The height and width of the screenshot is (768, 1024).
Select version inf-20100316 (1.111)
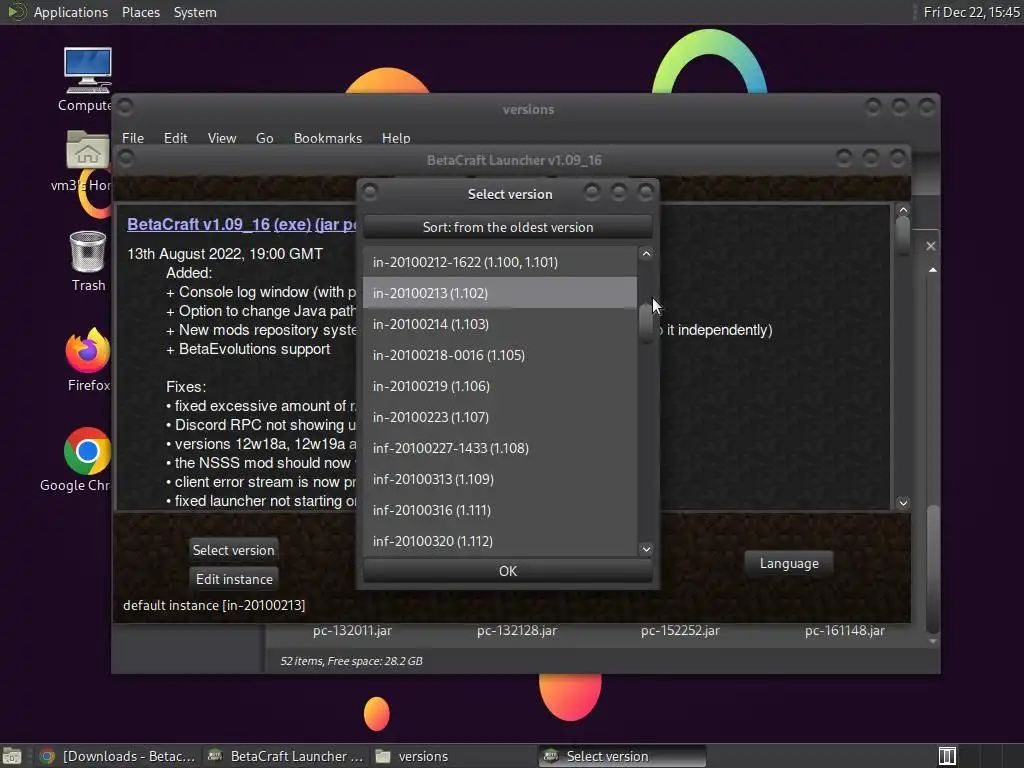click(500, 510)
